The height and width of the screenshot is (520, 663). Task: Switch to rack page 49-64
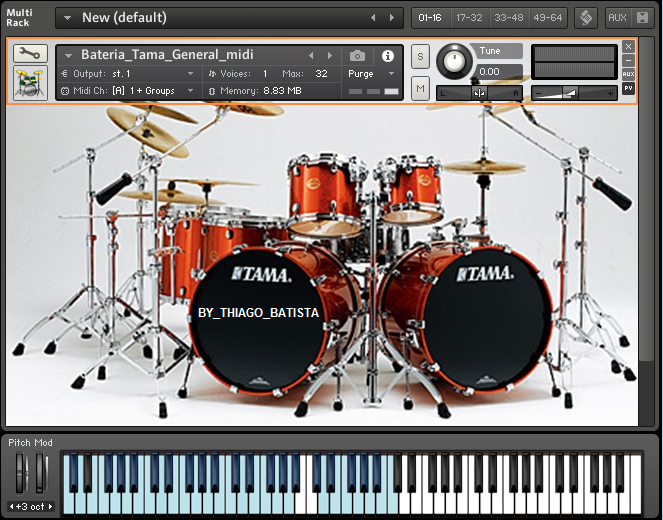[548, 18]
